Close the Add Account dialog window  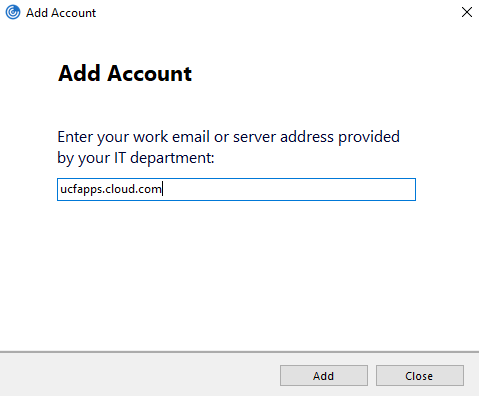point(467,12)
